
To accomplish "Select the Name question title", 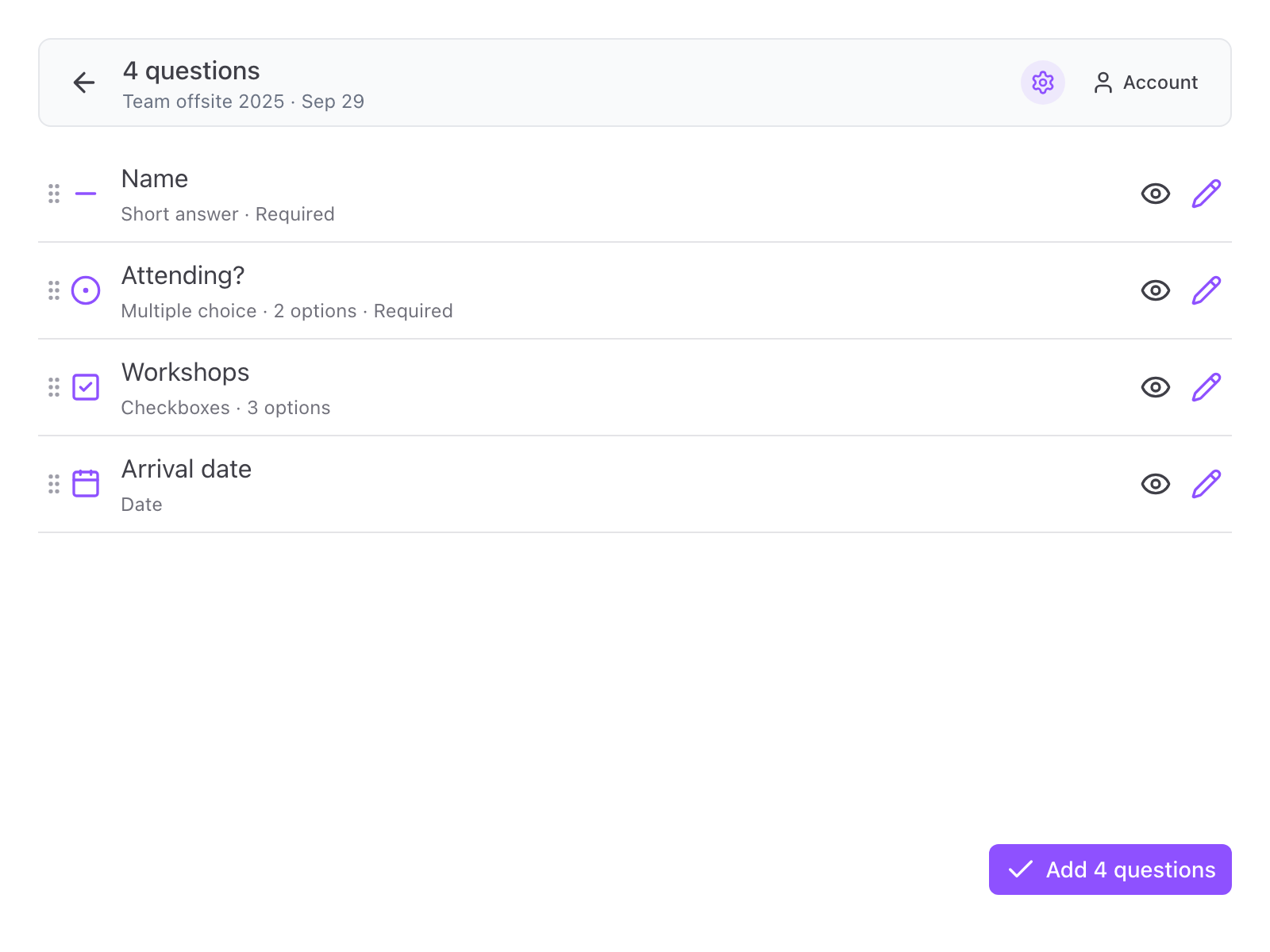I will (155, 179).
